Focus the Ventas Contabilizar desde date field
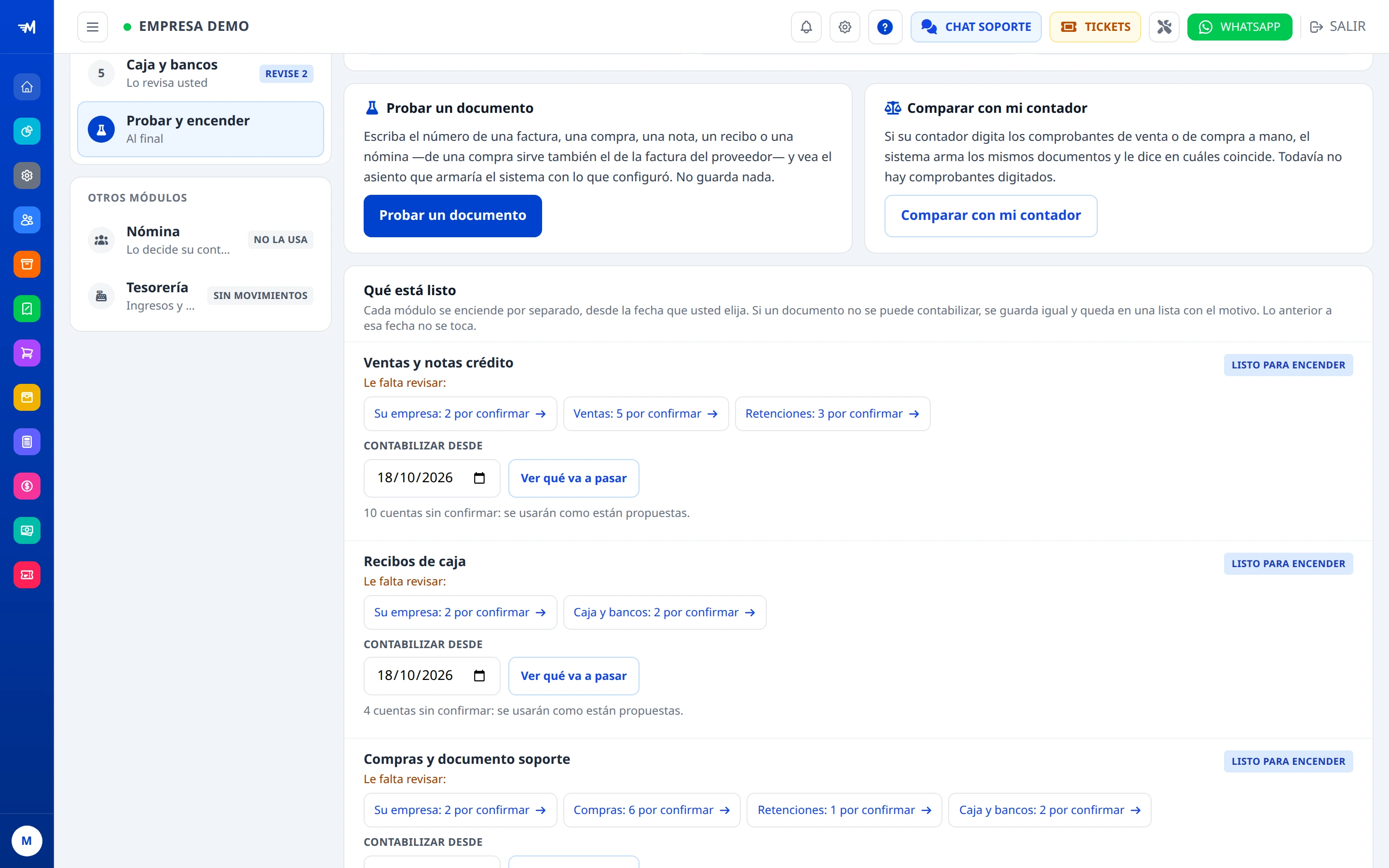 [x=432, y=478]
